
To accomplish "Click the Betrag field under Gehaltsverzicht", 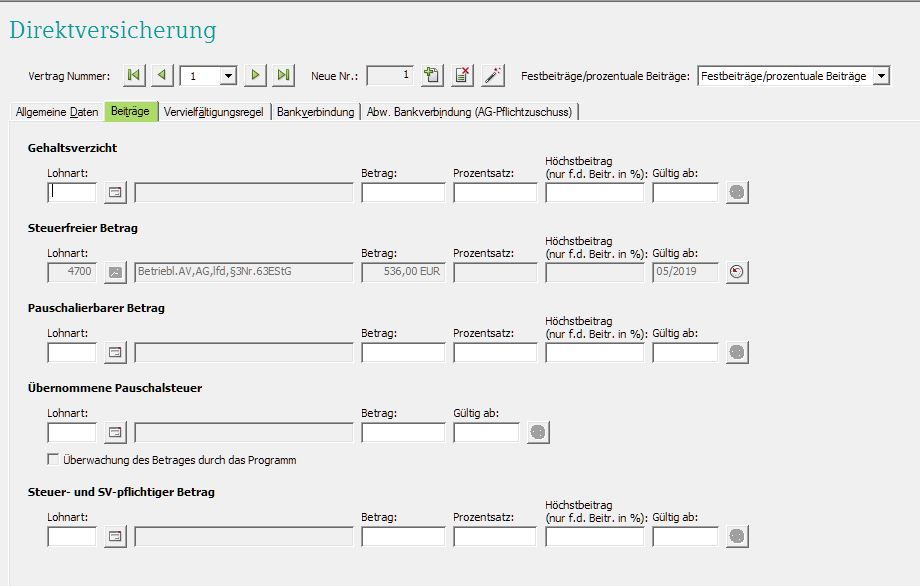I will coord(403,192).
